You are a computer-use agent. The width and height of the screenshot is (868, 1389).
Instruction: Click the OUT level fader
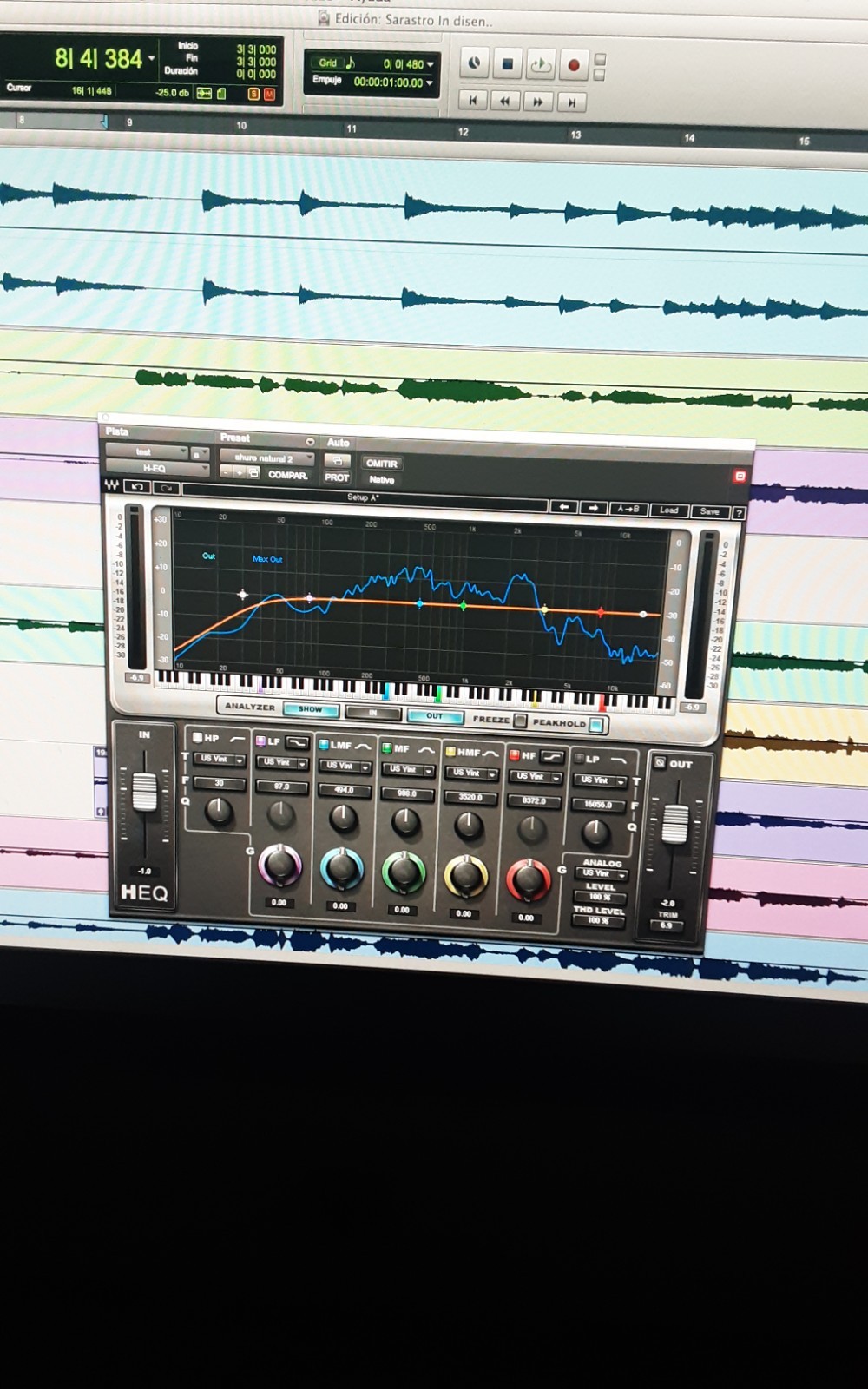click(x=675, y=823)
